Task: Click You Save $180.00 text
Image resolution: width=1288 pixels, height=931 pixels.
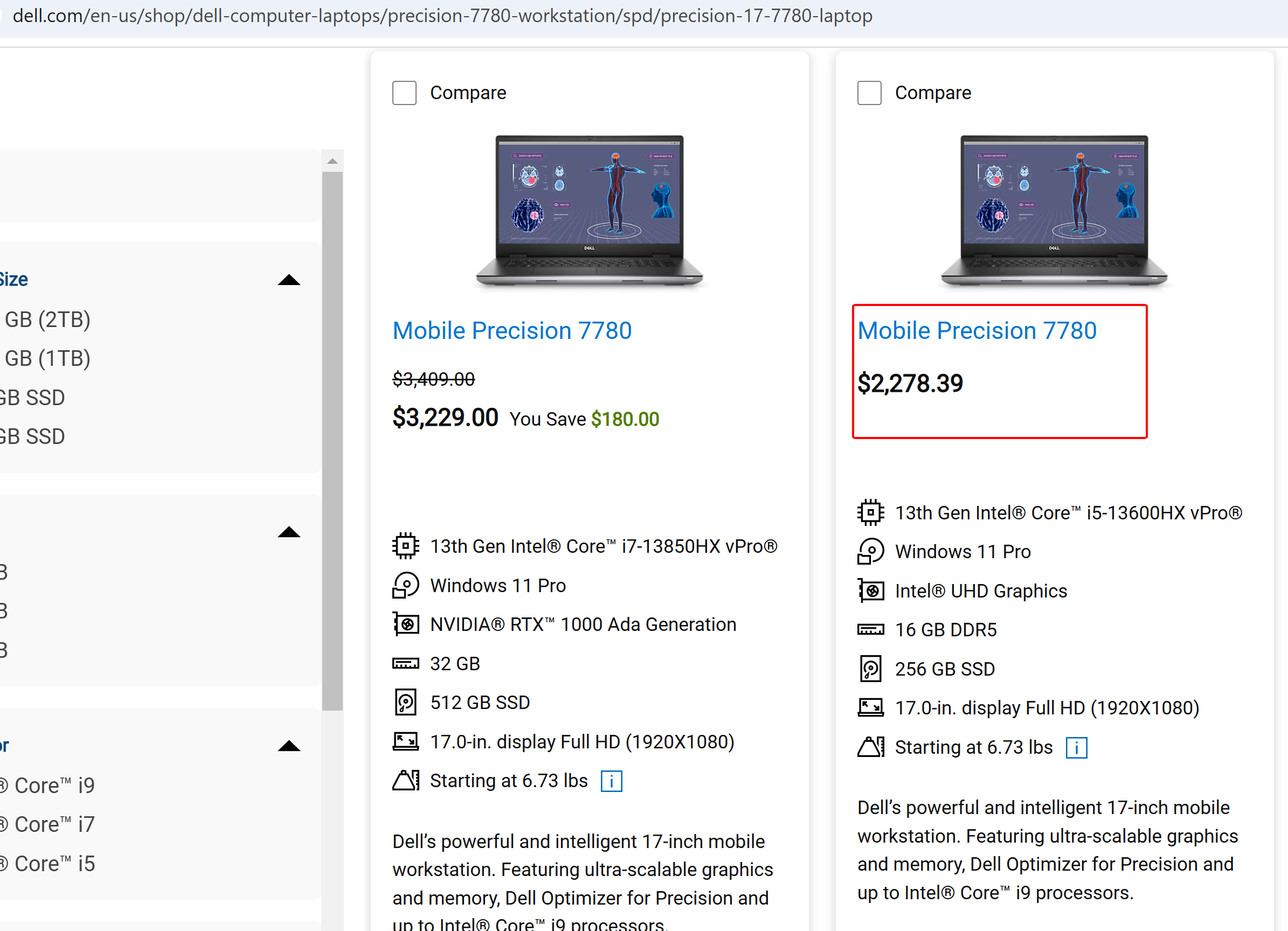Action: pos(584,419)
